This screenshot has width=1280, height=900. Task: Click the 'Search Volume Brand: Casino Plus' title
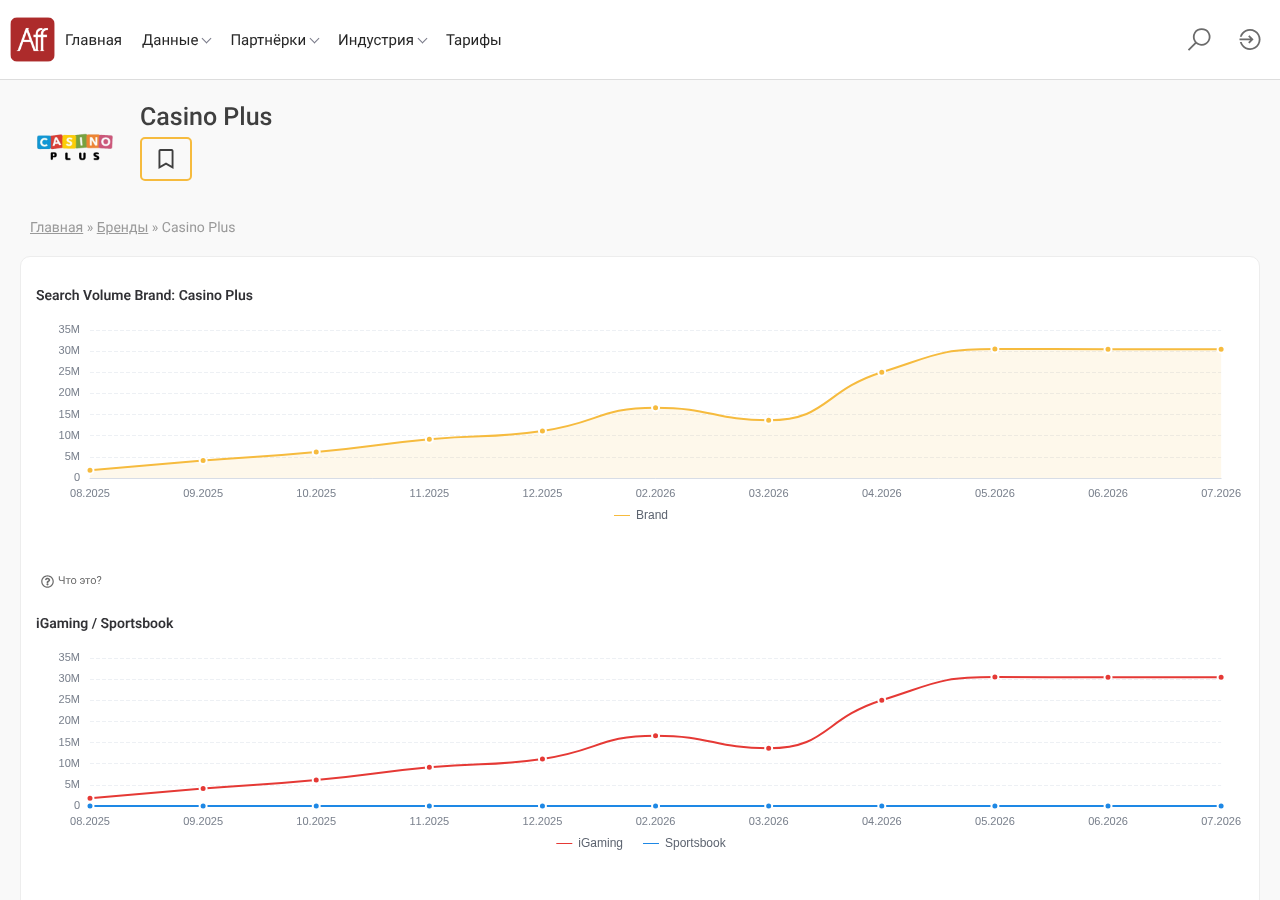tap(144, 295)
